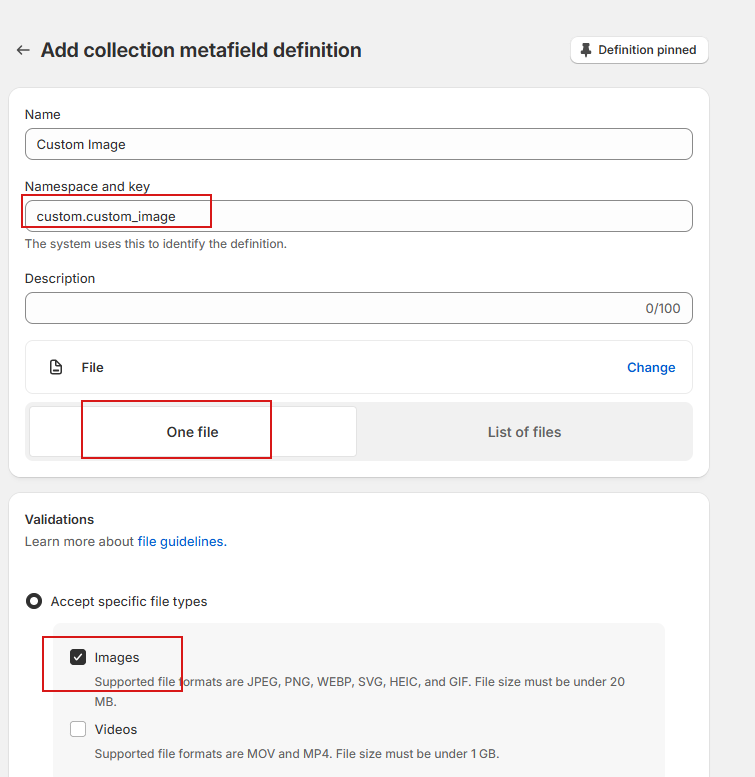Click the Videos supported formats description text

click(296, 753)
